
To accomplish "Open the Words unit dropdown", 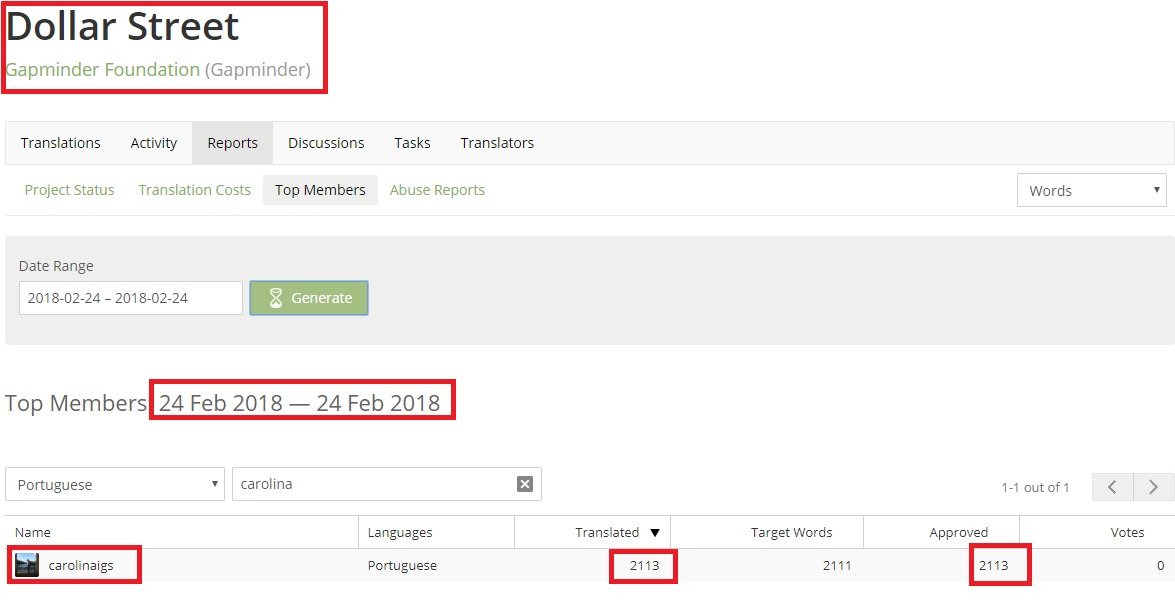I will click(x=1092, y=190).
